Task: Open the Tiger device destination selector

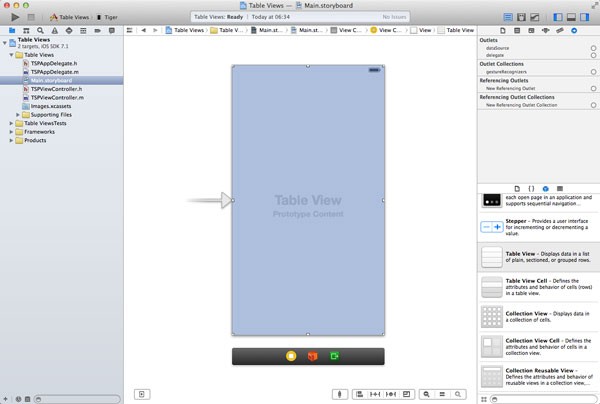Action: [107, 17]
